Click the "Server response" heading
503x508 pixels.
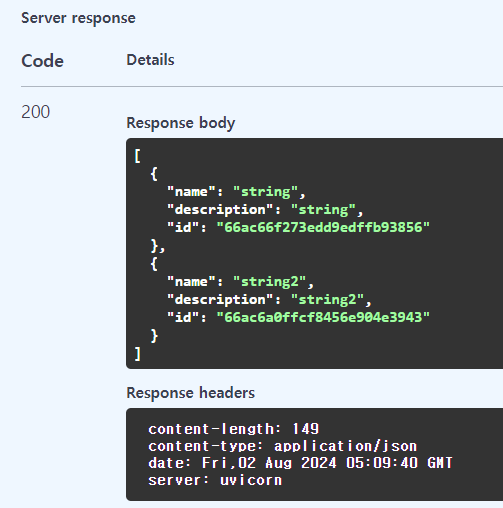78,18
